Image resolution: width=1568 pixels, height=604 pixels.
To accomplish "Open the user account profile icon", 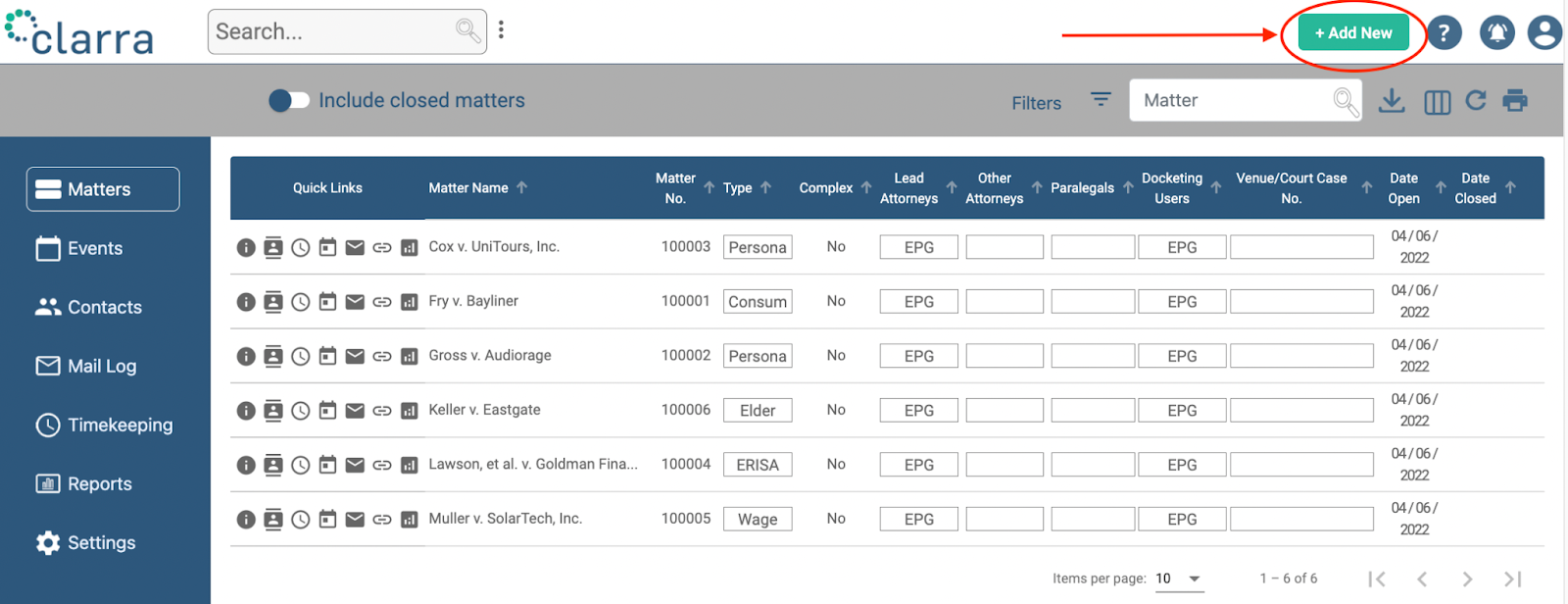I will [1544, 32].
